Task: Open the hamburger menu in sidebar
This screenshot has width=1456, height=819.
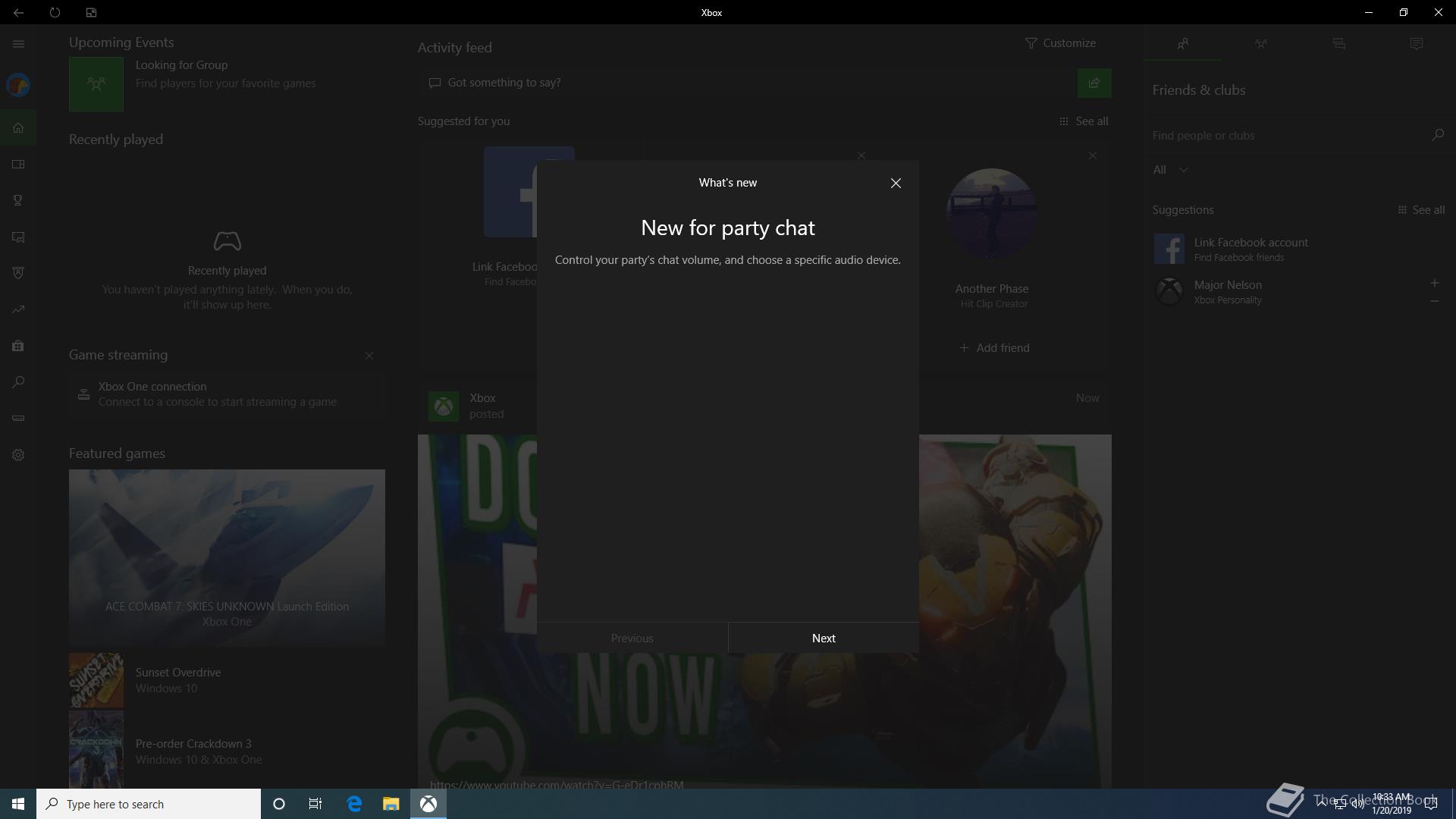Action: pyautogui.click(x=18, y=44)
